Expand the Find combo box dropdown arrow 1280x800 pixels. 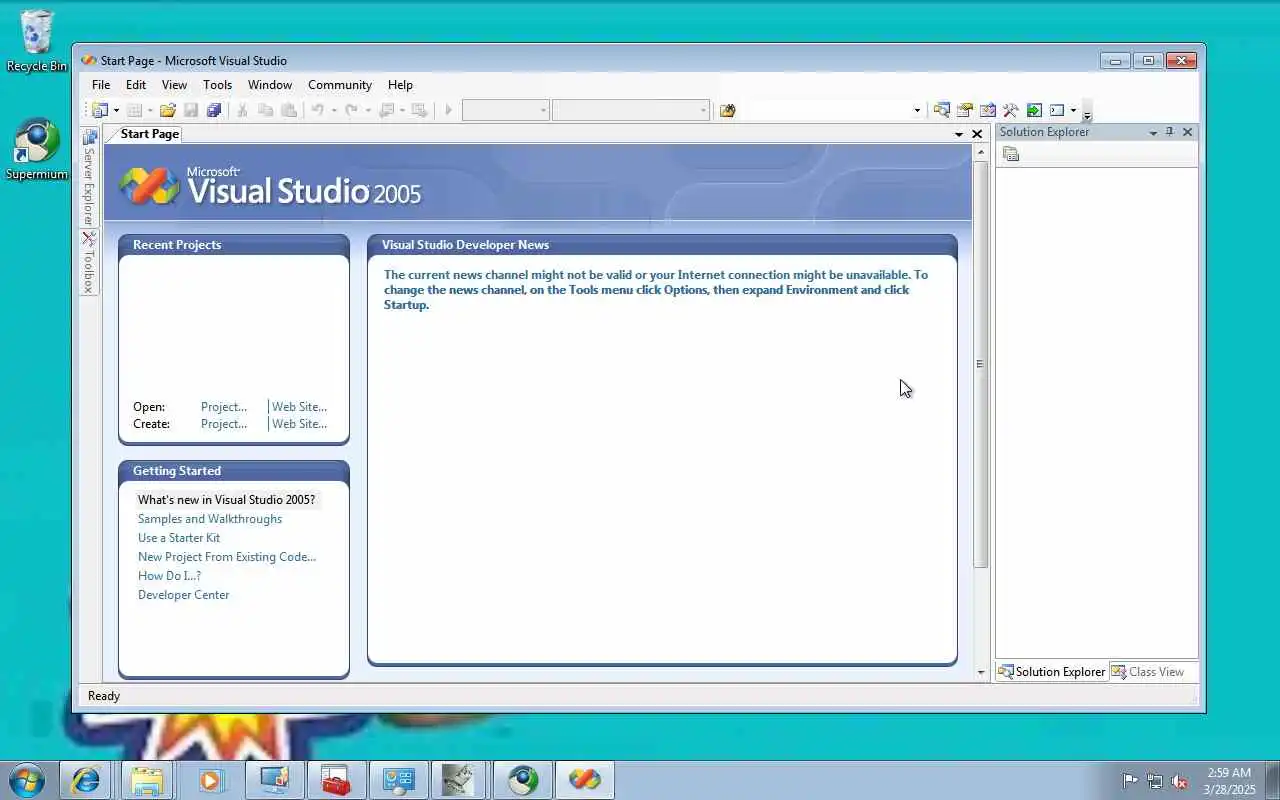coord(917,110)
